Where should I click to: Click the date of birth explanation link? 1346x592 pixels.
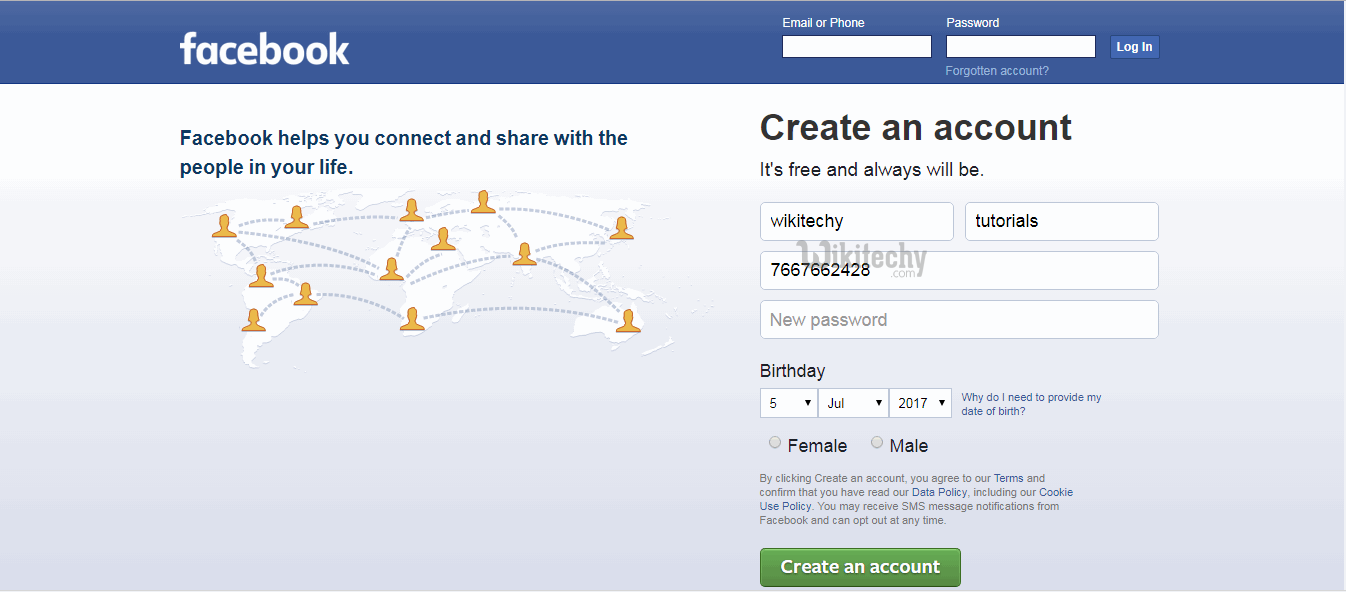click(1031, 404)
